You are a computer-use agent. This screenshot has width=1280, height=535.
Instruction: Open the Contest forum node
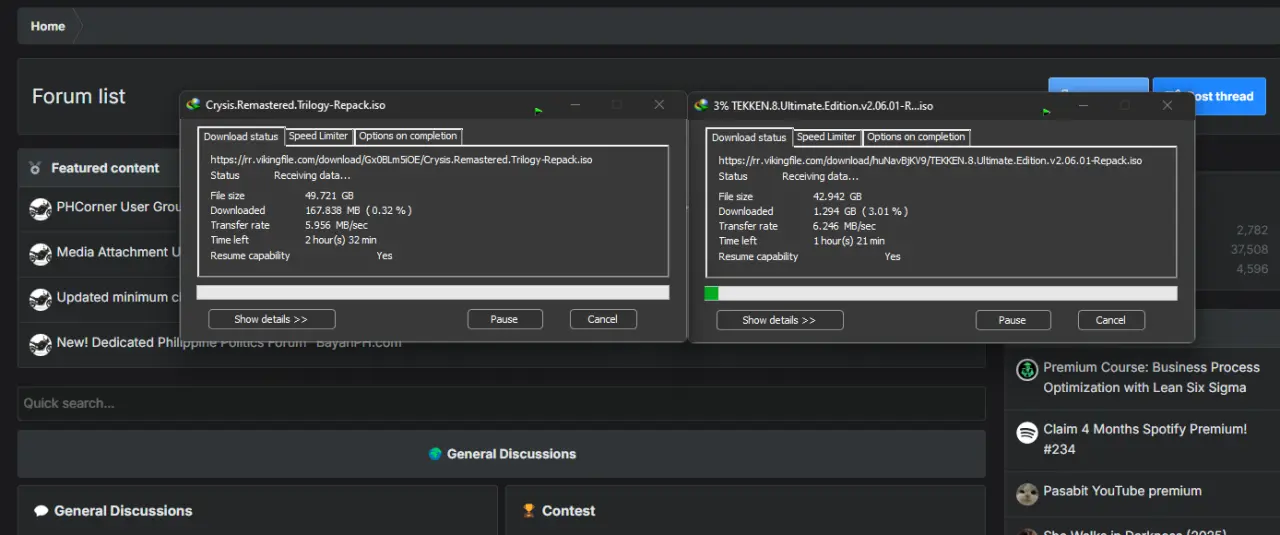point(568,511)
